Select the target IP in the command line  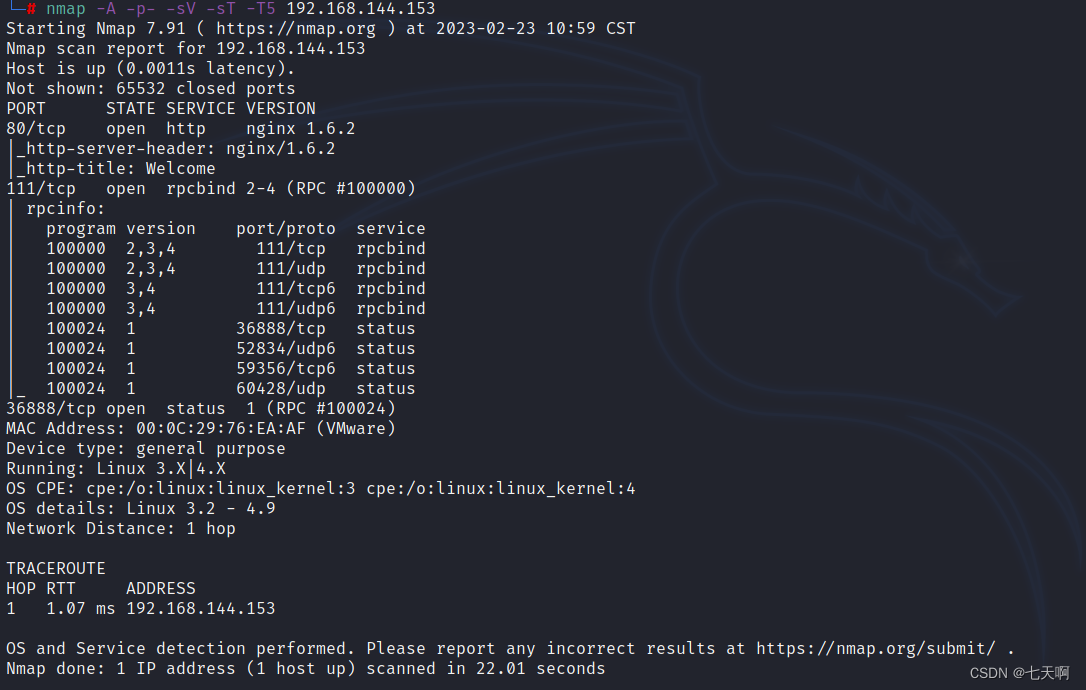(361, 8)
